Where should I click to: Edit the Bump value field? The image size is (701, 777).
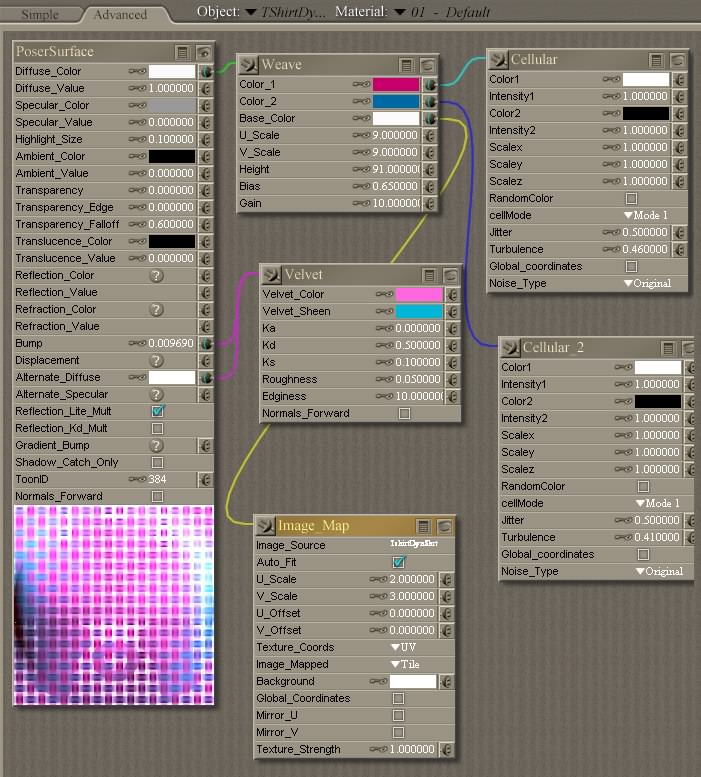point(171,343)
